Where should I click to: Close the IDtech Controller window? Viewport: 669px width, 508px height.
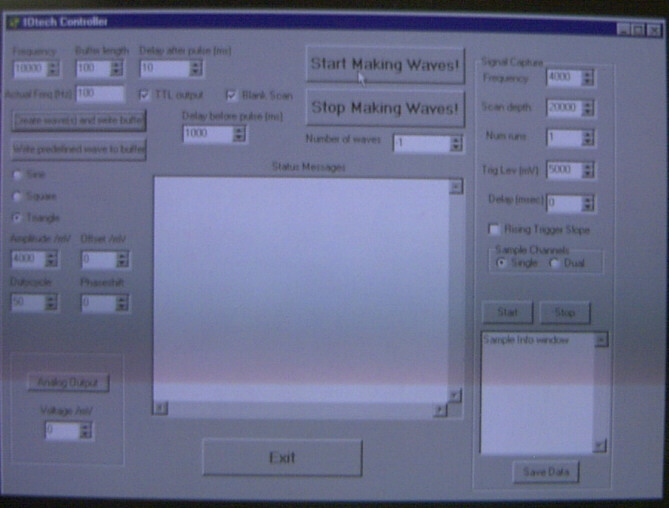(654, 30)
